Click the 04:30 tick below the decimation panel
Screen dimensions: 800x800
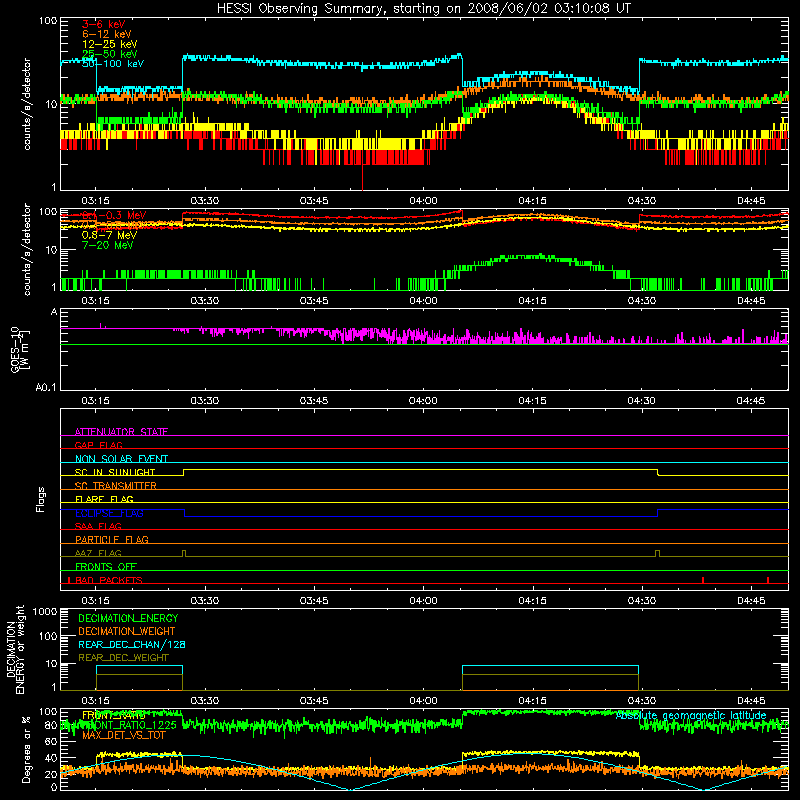[x=641, y=701]
